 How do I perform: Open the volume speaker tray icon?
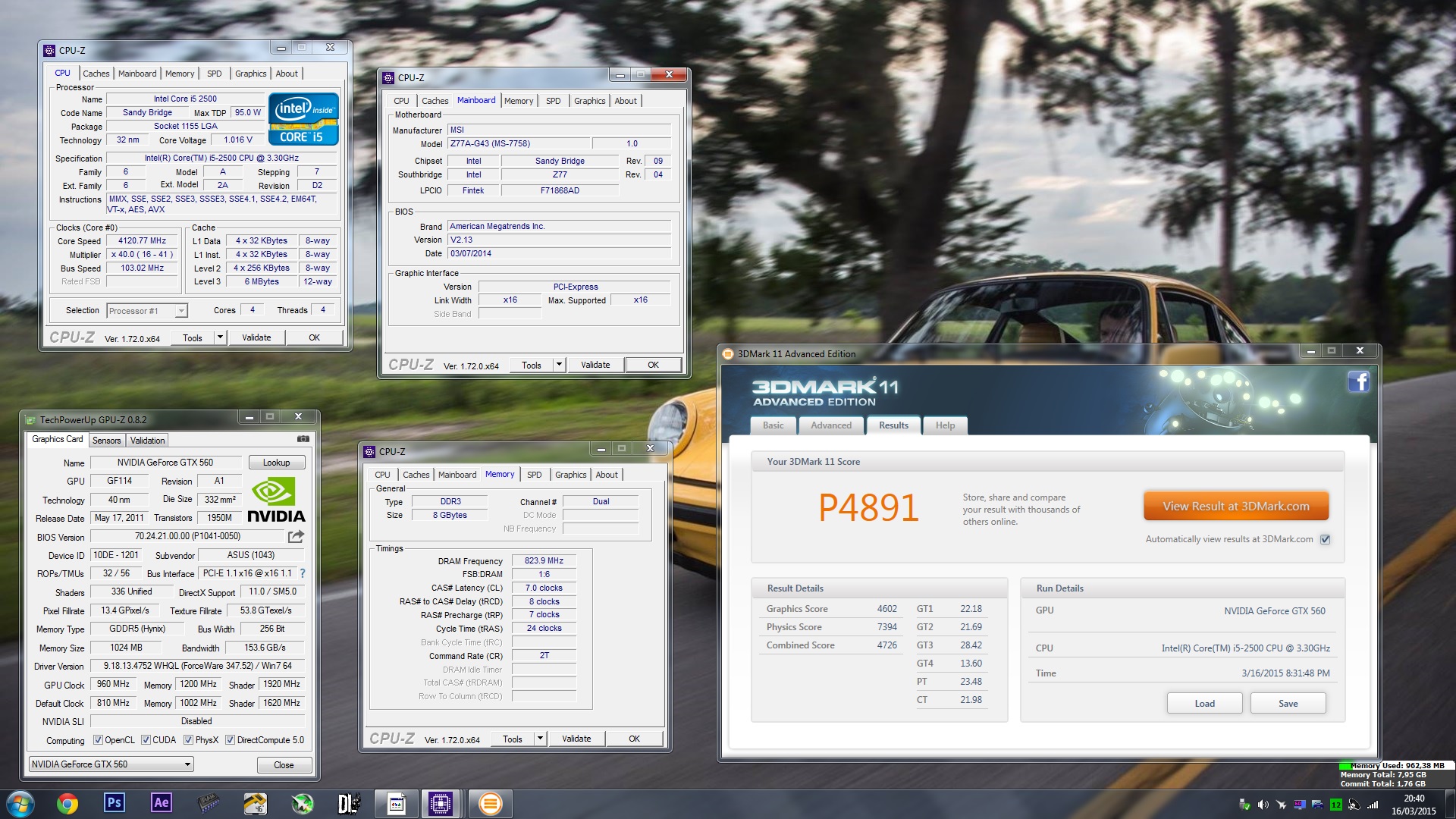point(1263,805)
